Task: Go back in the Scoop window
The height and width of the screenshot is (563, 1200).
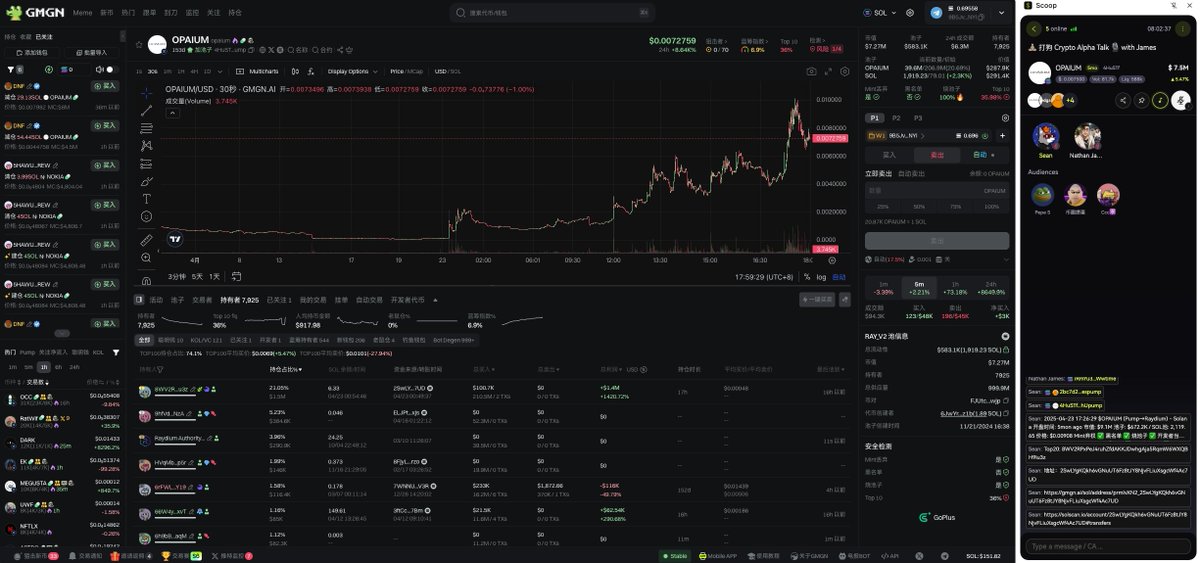Action: [1034, 29]
